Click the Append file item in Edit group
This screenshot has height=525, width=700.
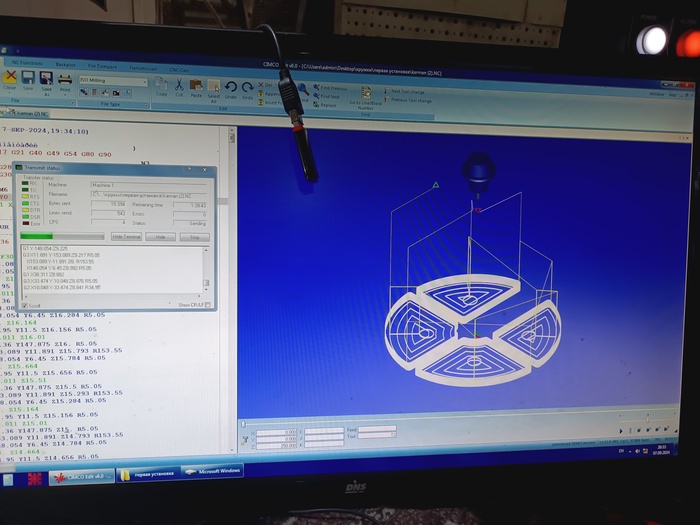(269, 94)
